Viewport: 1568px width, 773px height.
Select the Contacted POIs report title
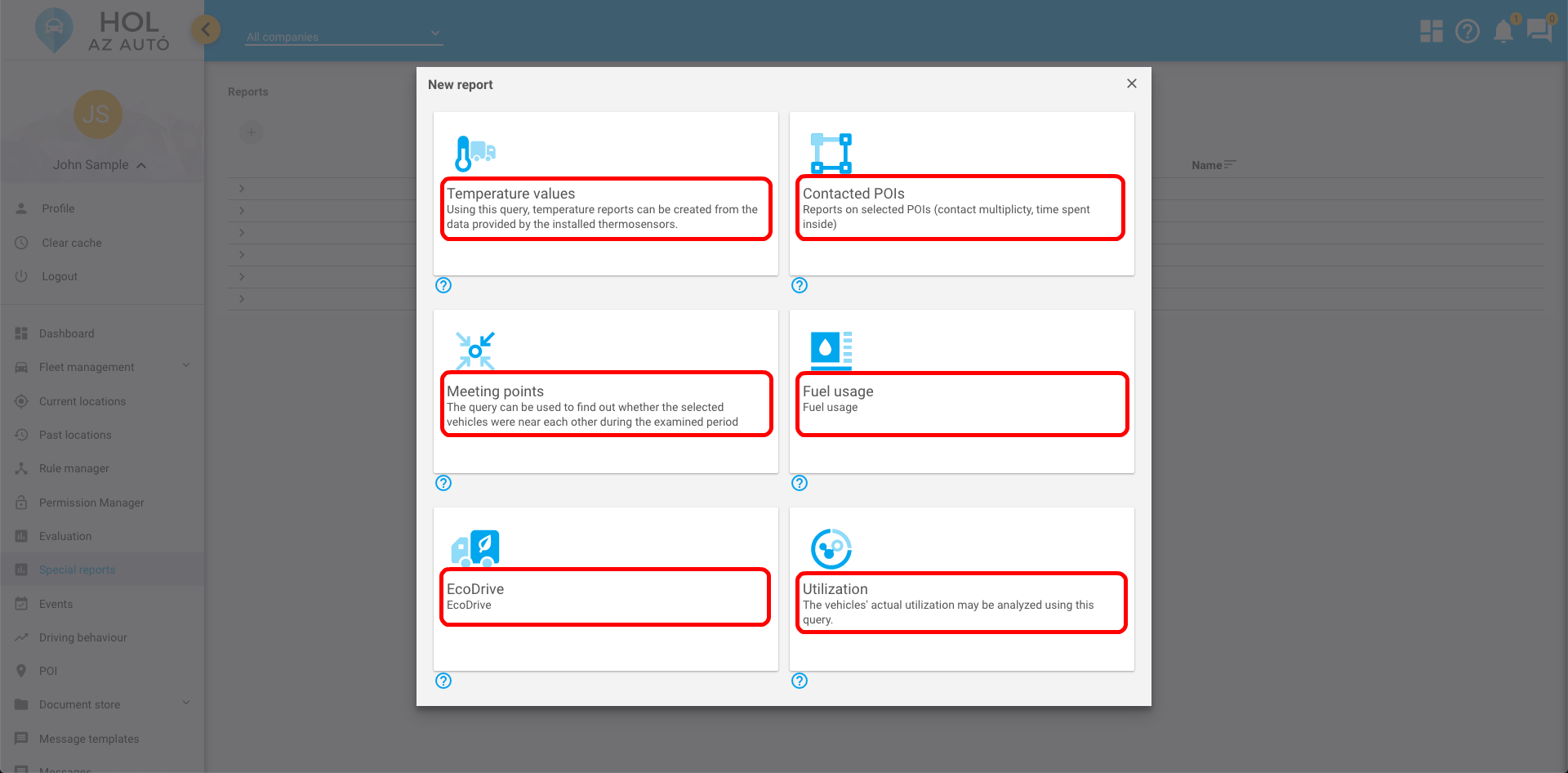pos(853,194)
